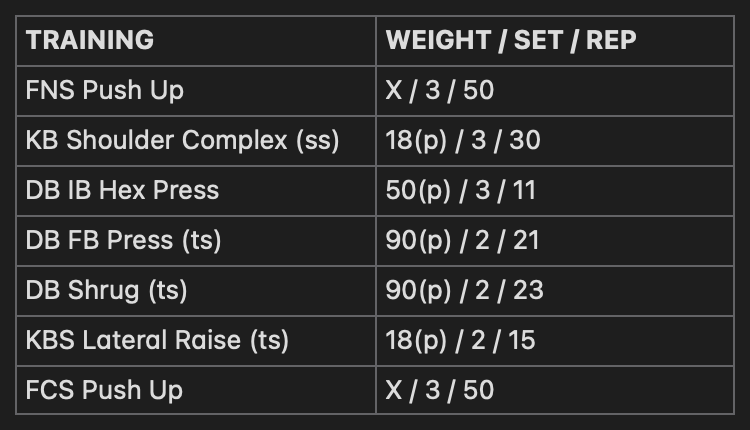Select the DB IB Hex Press cell
This screenshot has height=430, width=750.
[x=196, y=191]
